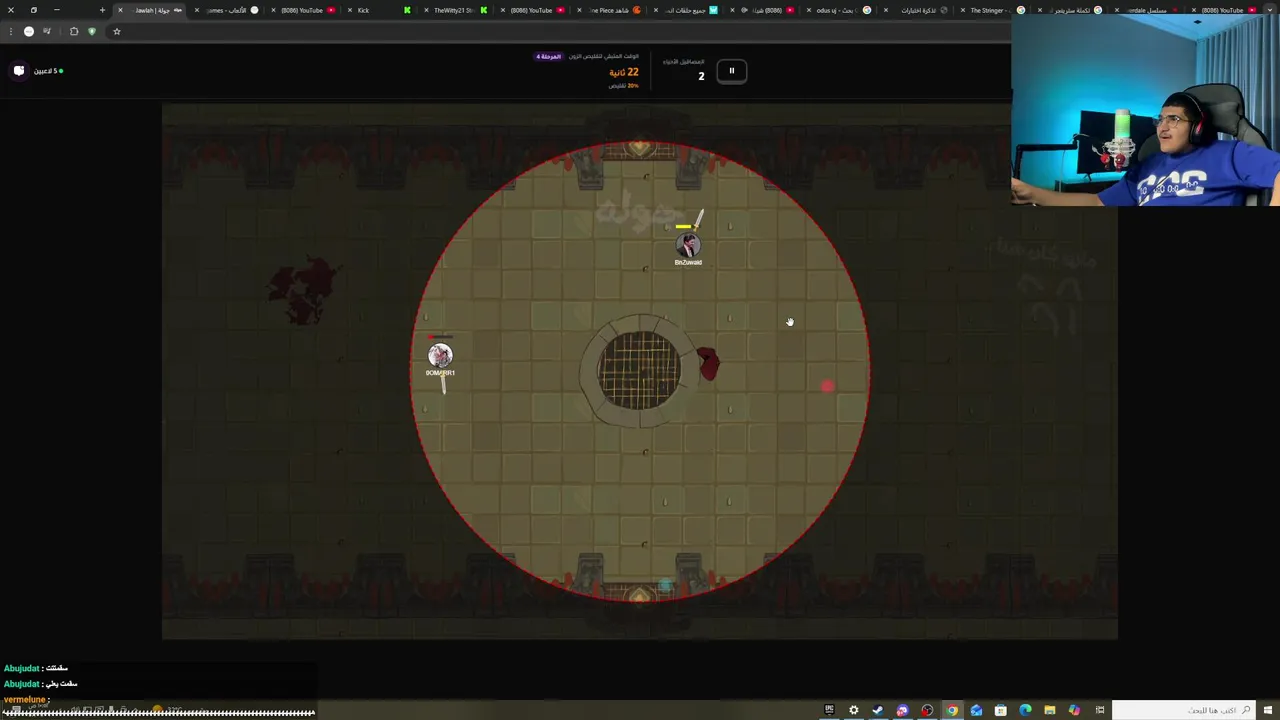Open Steam from the taskbar
The height and width of the screenshot is (720, 1280).
coord(878,710)
